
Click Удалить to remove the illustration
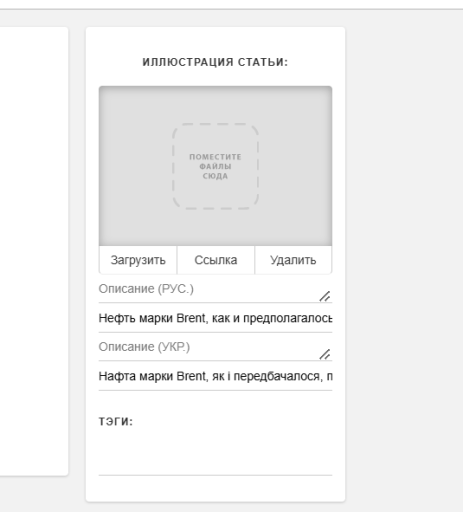[x=293, y=260]
